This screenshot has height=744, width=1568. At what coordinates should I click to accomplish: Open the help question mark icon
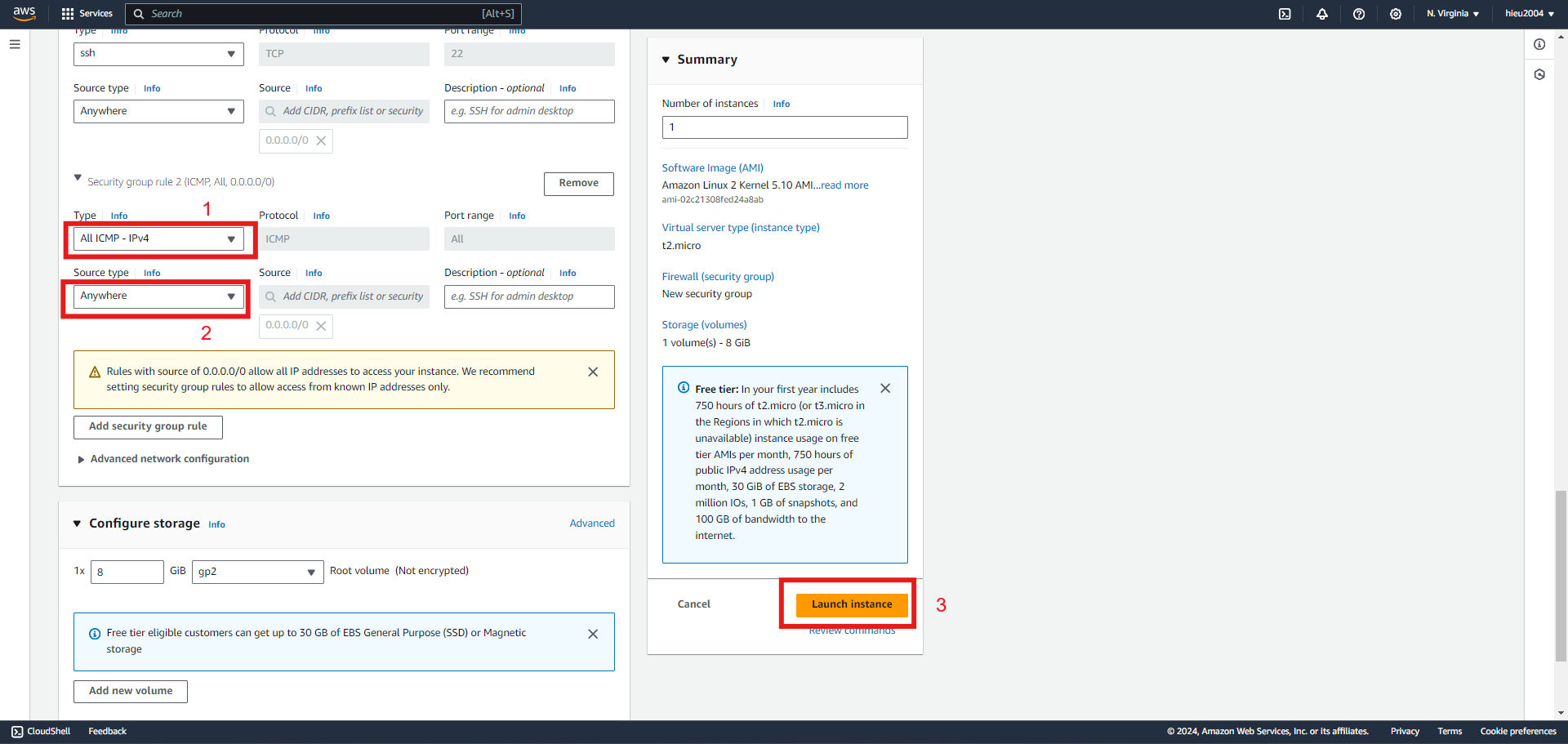pyautogui.click(x=1359, y=14)
